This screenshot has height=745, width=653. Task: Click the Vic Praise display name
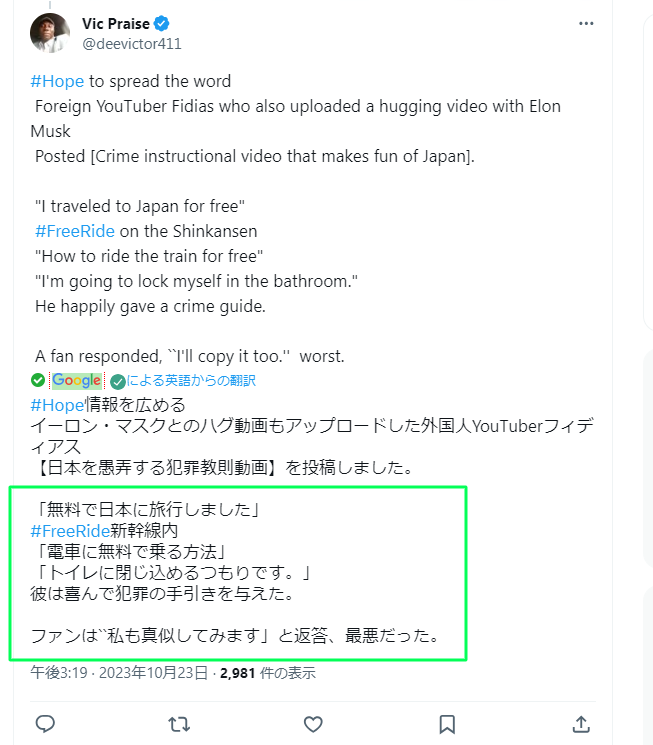[x=115, y=23]
